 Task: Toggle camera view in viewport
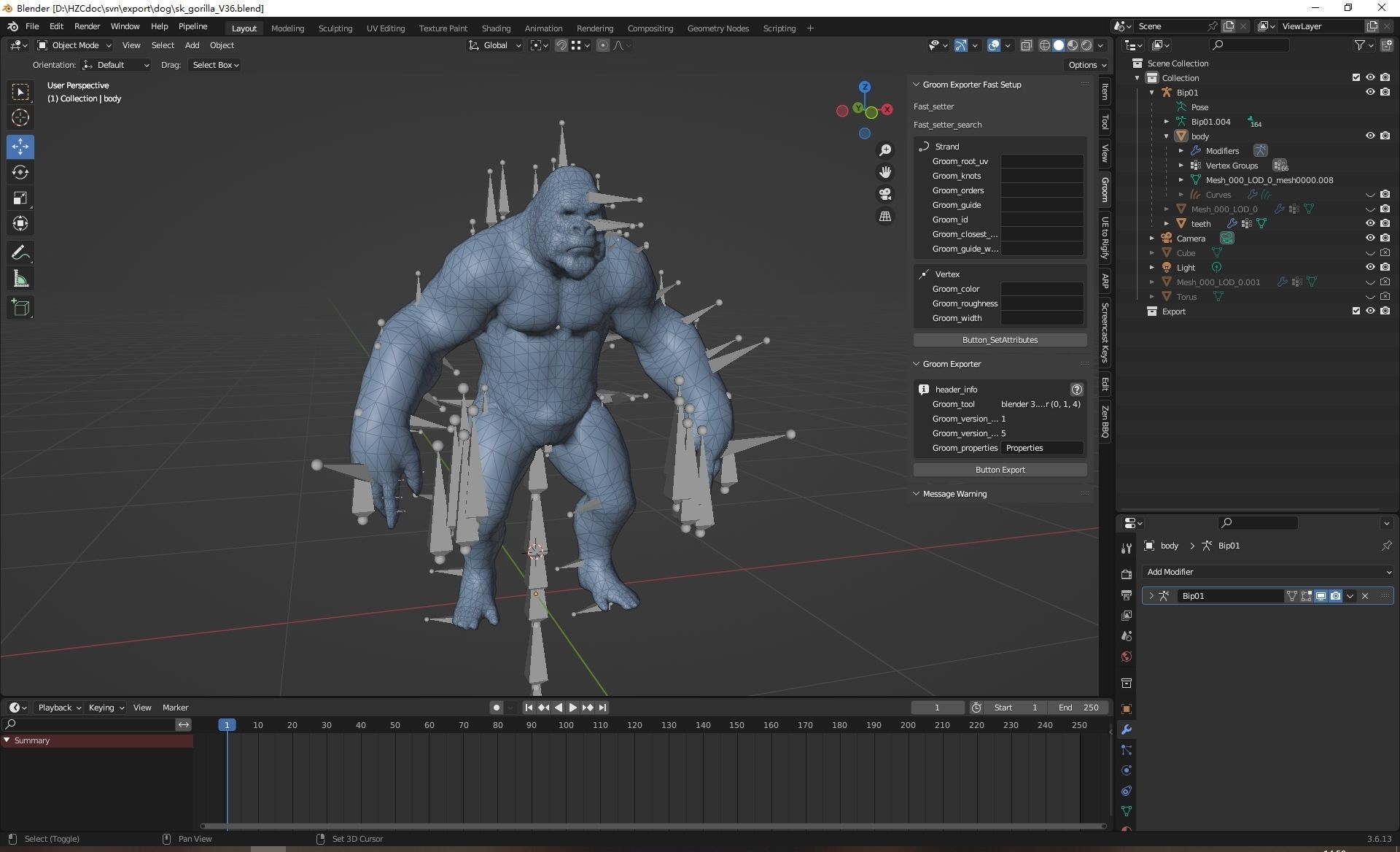pyautogui.click(x=885, y=195)
